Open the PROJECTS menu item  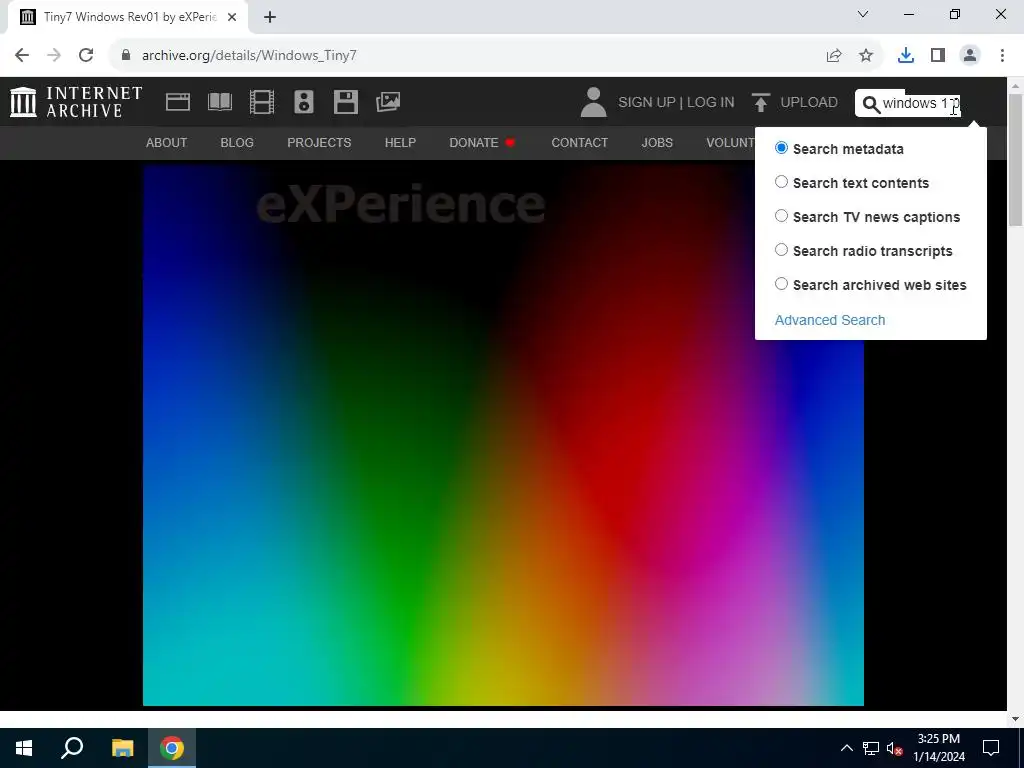click(x=319, y=142)
